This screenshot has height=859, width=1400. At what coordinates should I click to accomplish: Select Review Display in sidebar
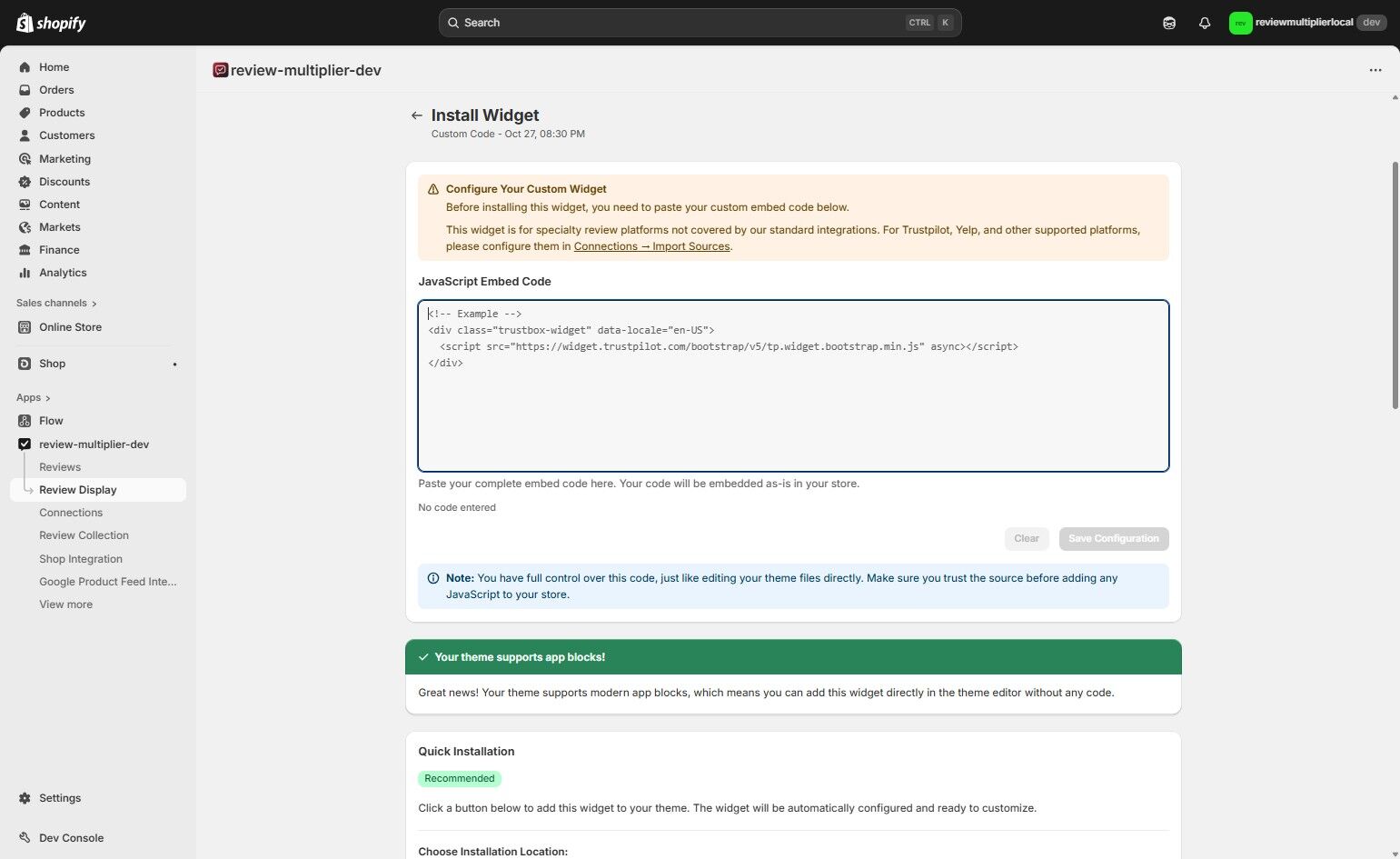(98, 490)
